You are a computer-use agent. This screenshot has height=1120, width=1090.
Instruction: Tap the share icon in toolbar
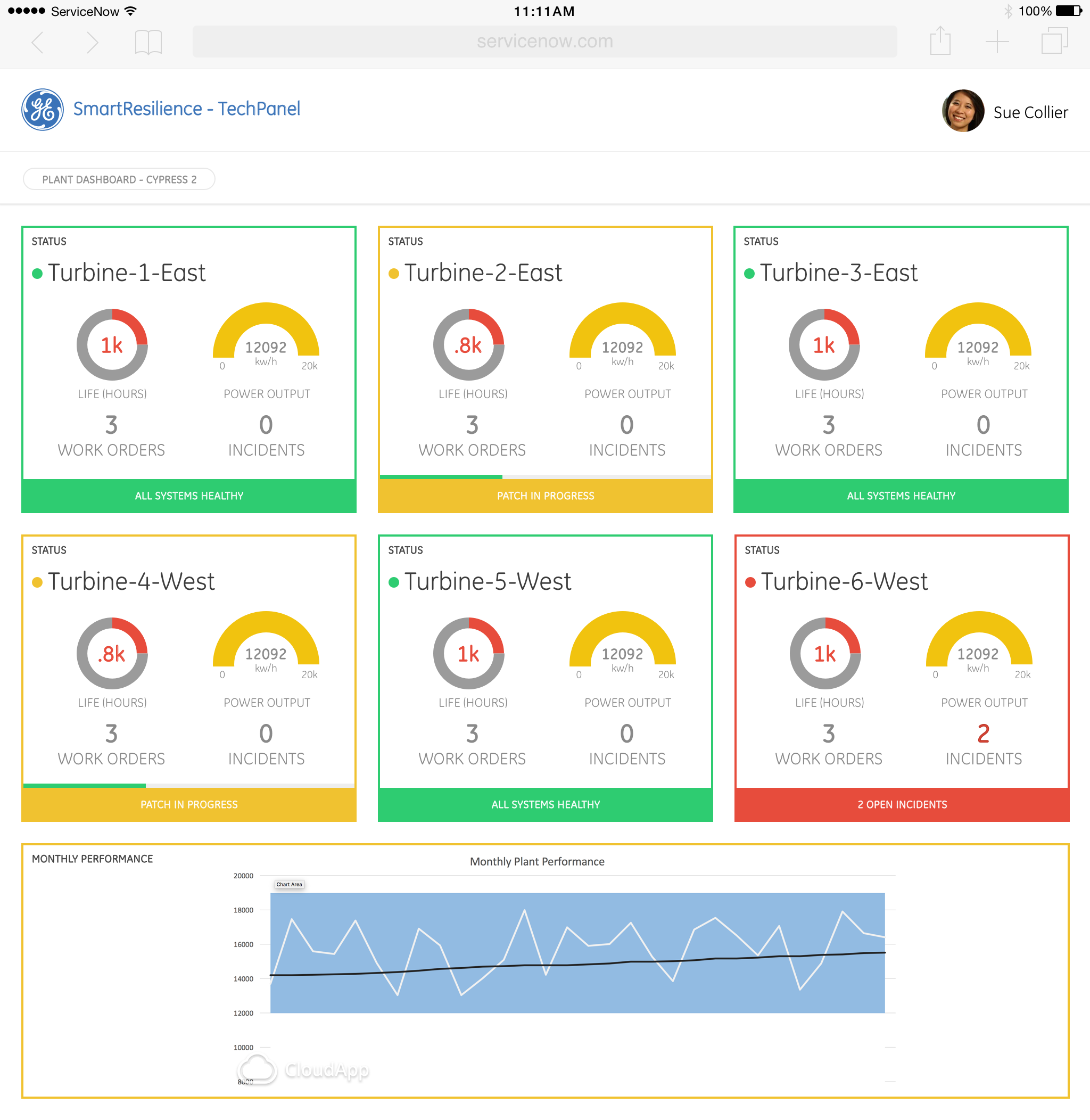click(x=939, y=40)
